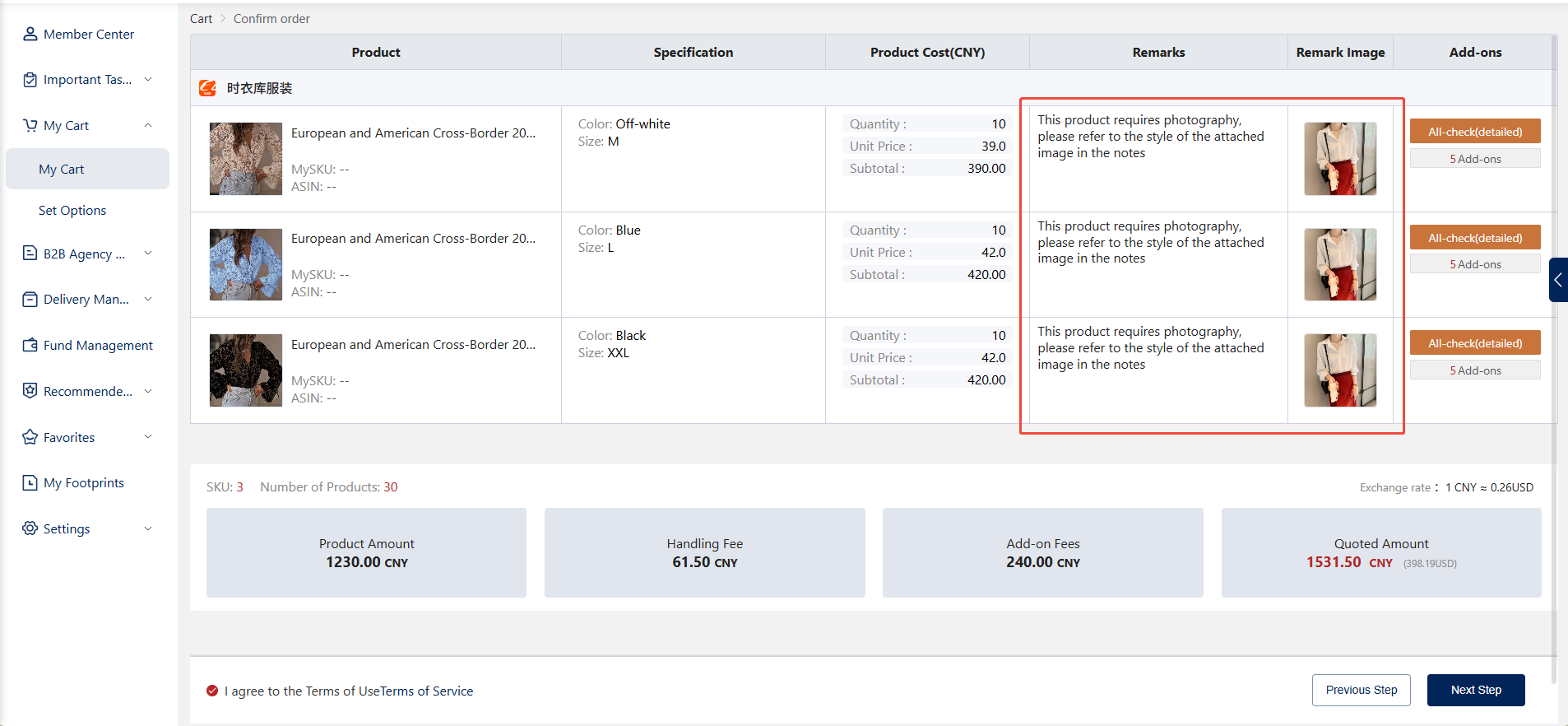
Task: Click All-check(detailed) for Blue item
Action: pyautogui.click(x=1475, y=238)
